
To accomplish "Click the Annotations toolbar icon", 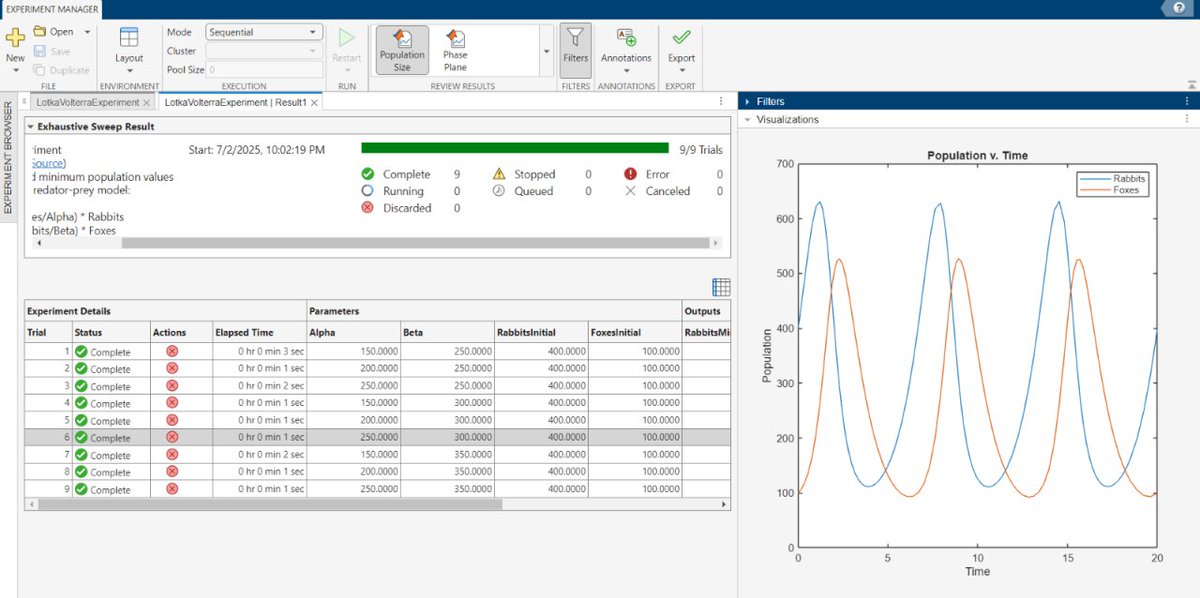I will (x=626, y=38).
